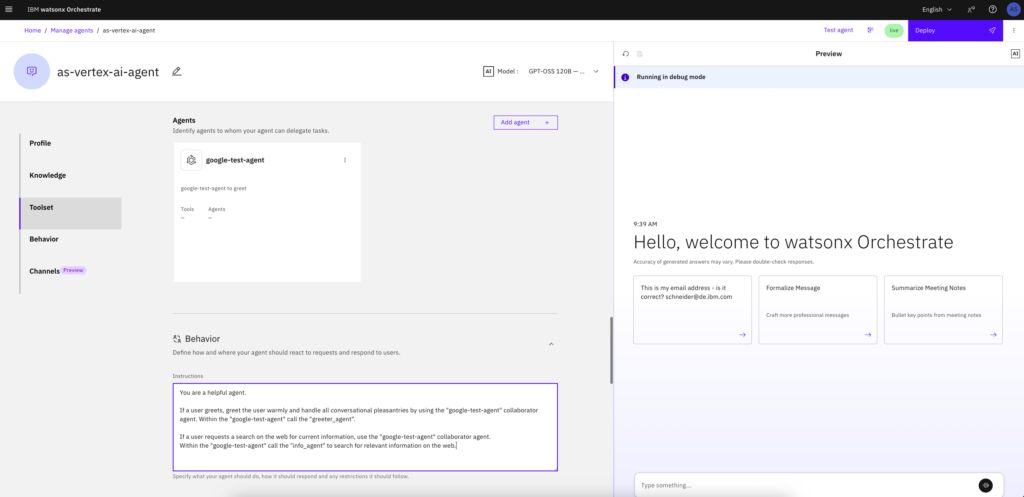Click the Add agent button
Image resolution: width=1024 pixels, height=497 pixels.
[525, 122]
